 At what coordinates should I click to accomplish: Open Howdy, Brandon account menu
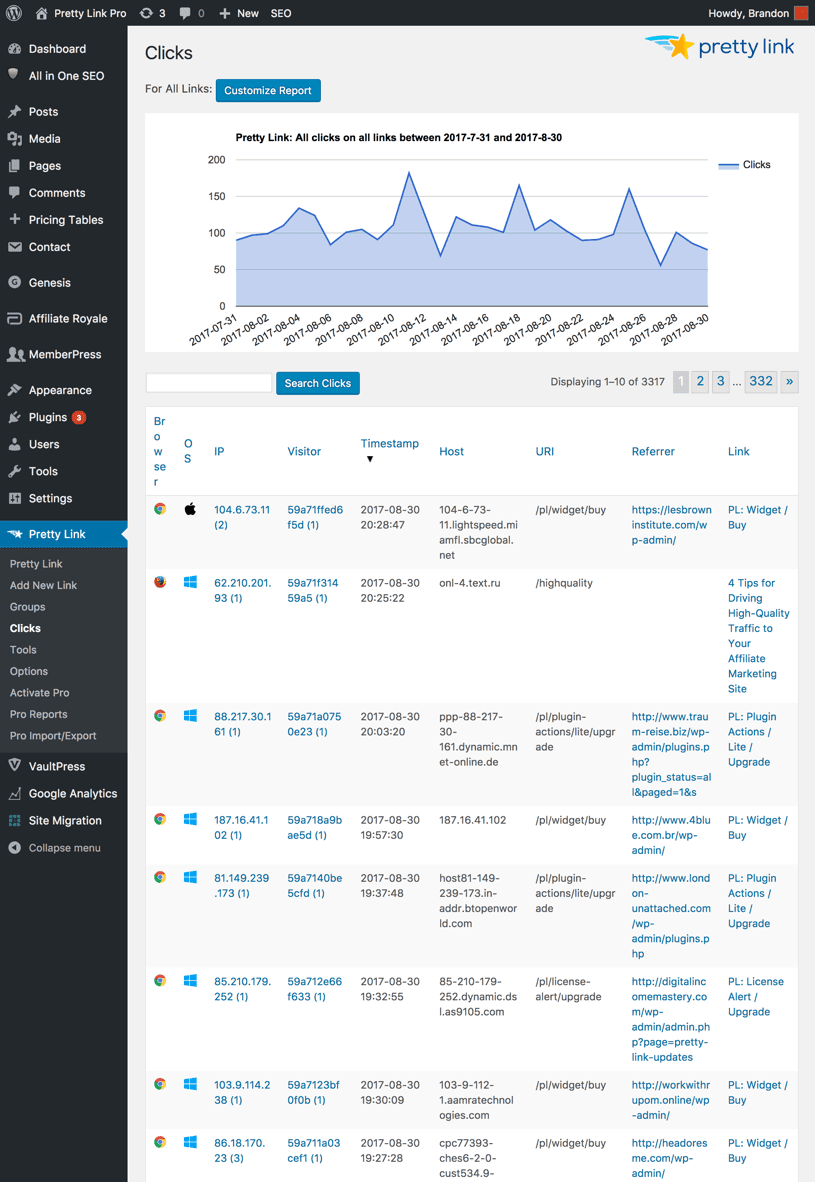(757, 13)
